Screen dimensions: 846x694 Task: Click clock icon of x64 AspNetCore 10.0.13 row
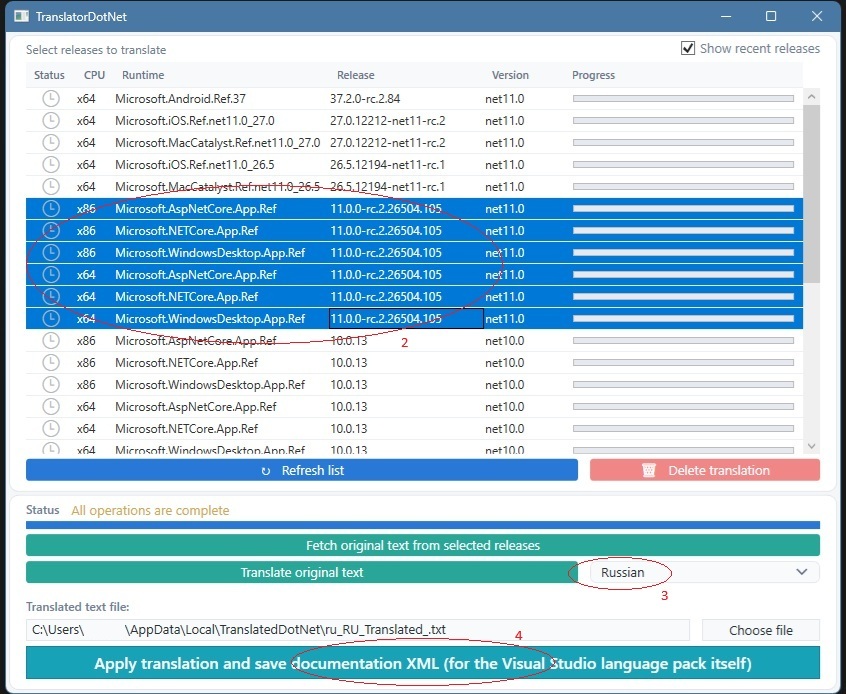tap(51, 407)
